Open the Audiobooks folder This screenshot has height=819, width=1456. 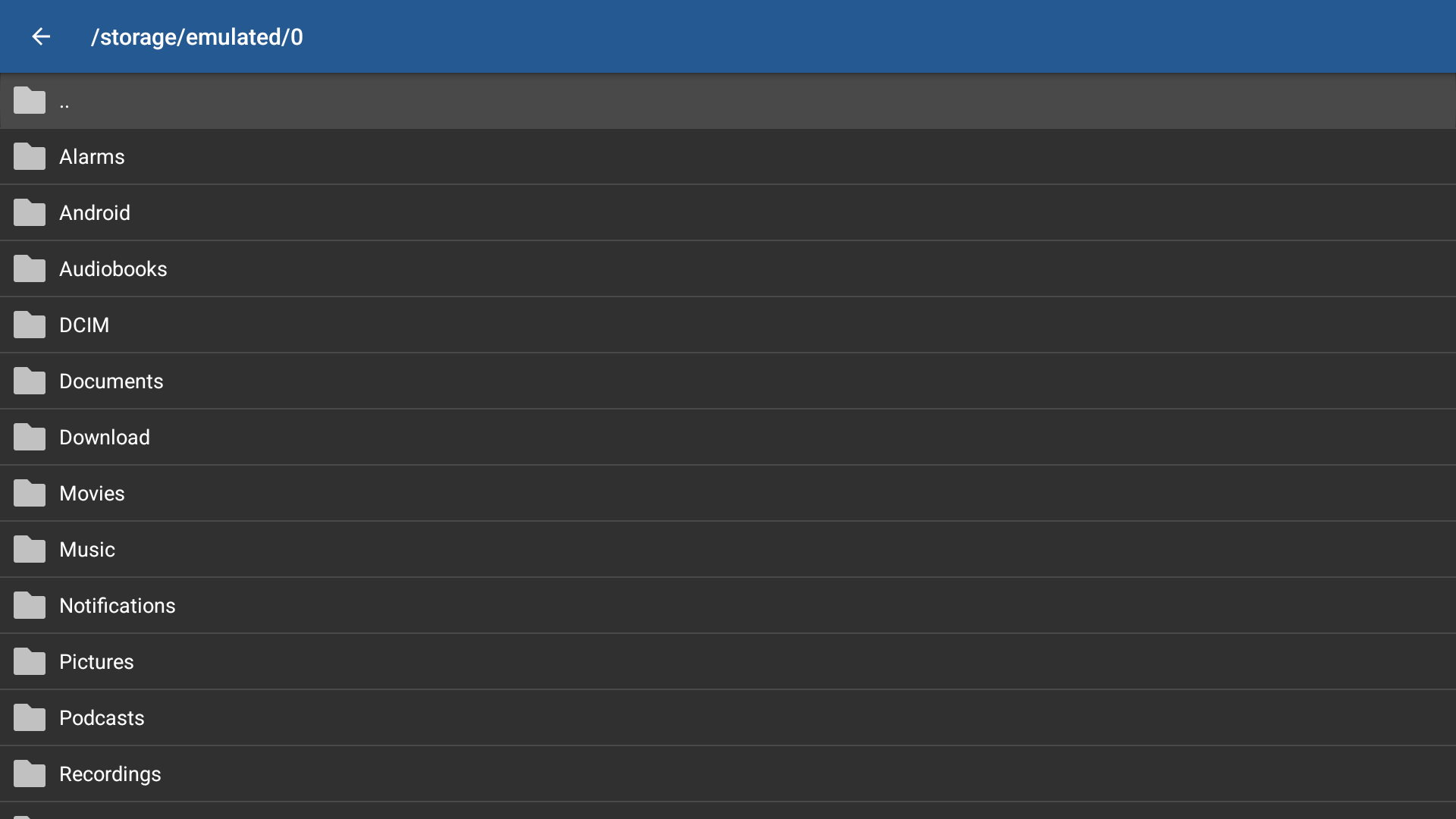(113, 269)
